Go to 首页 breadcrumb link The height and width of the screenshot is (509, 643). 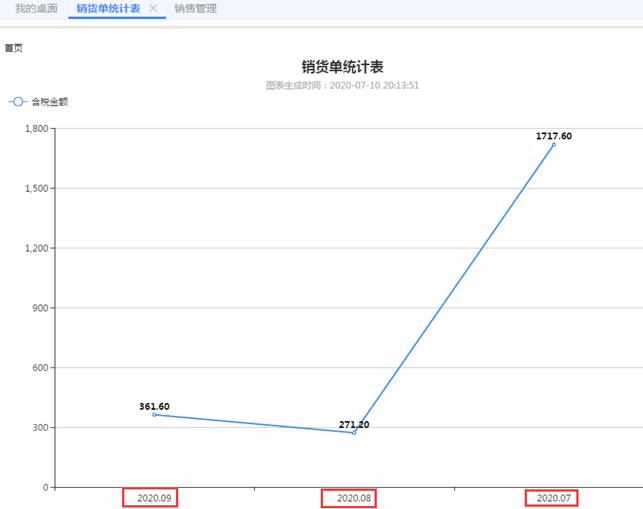pyautogui.click(x=14, y=48)
